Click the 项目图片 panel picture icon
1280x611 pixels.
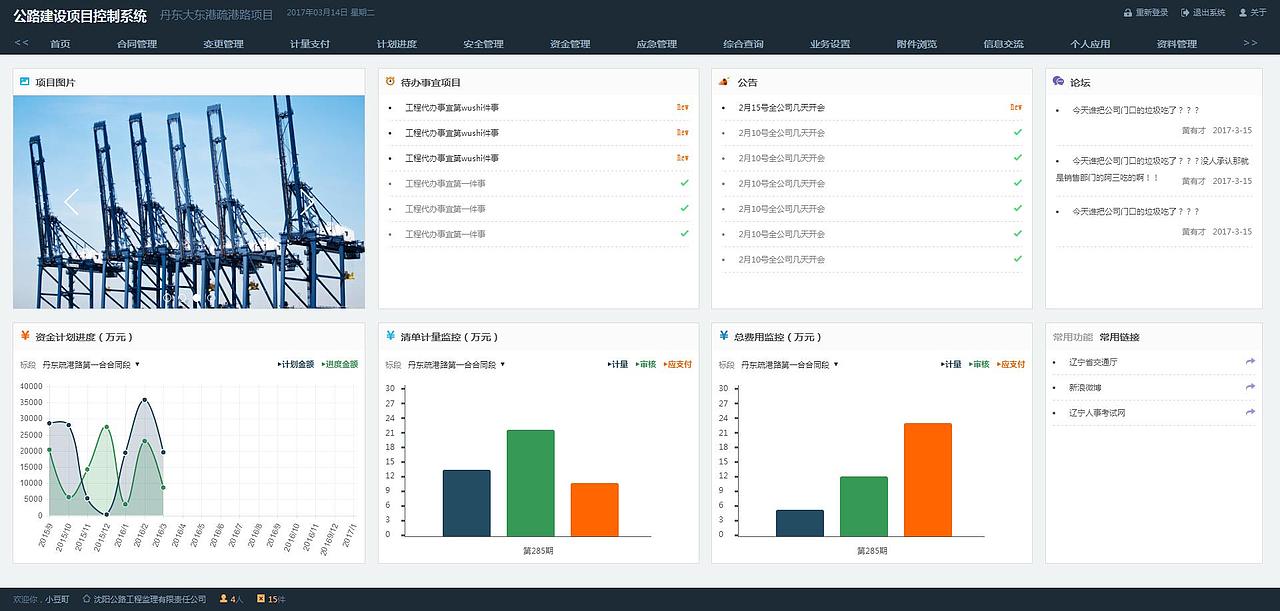24,82
